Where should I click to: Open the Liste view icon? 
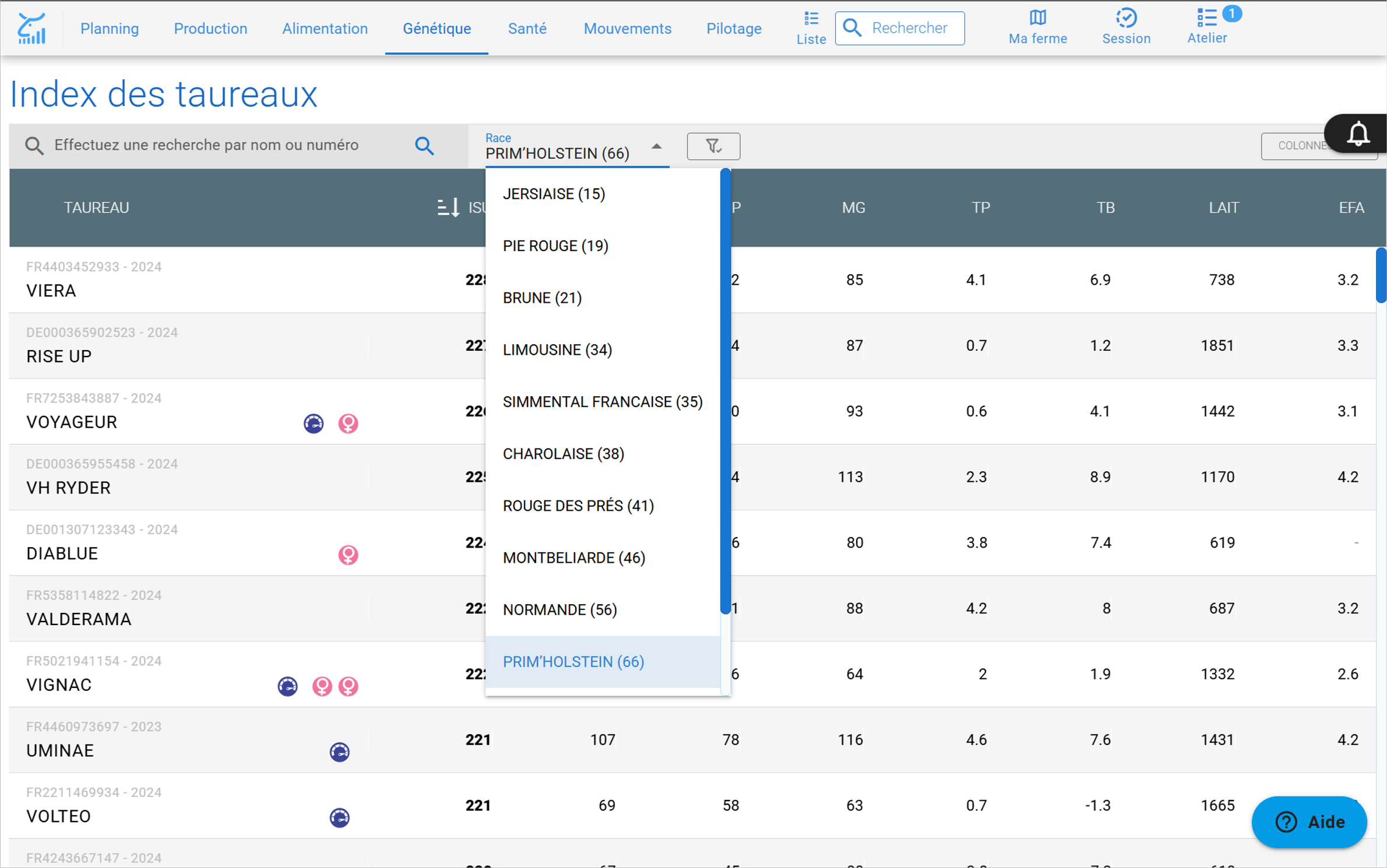pos(811,28)
